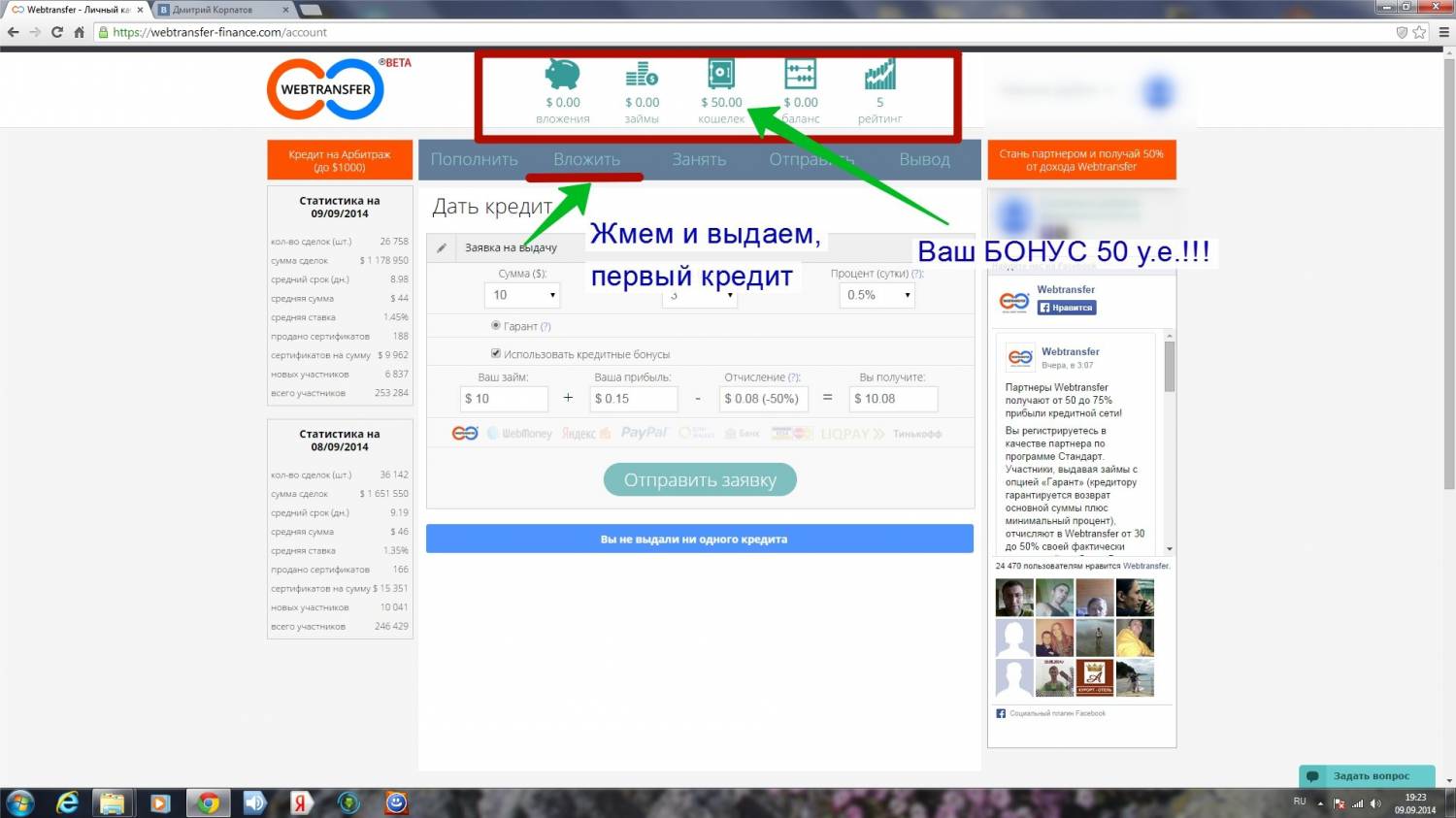Open the loan term dropdown showing 3

pos(700,295)
